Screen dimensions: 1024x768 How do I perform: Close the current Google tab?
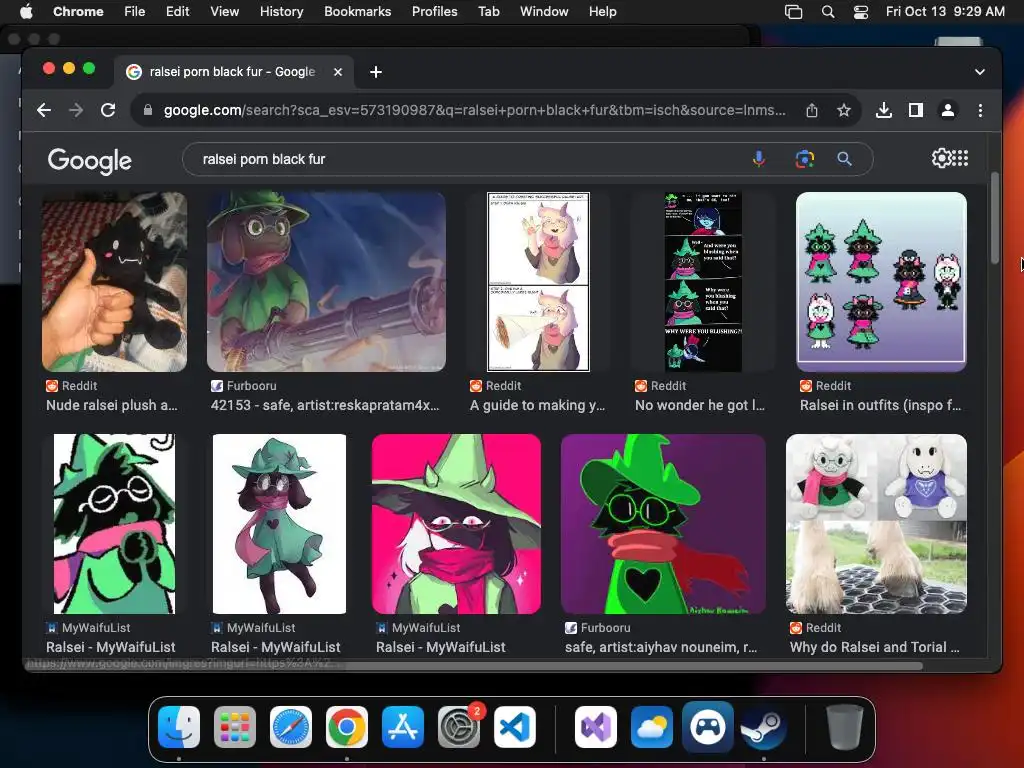point(338,72)
